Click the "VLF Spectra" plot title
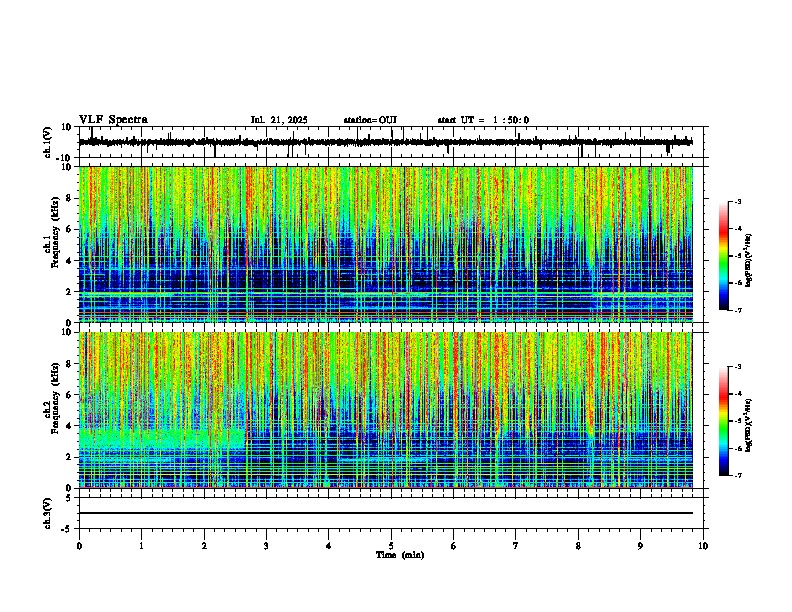The width and height of the screenshot is (792, 612). [x=113, y=120]
